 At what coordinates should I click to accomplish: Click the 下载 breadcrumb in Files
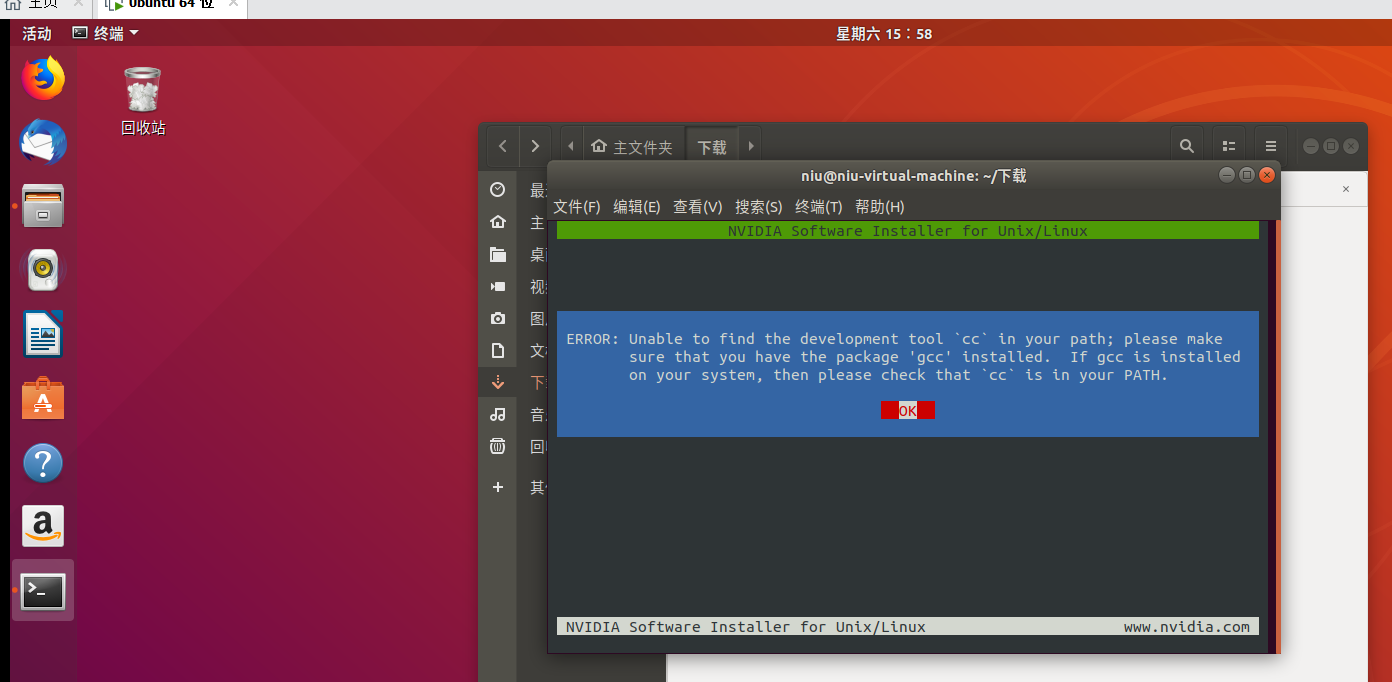pos(712,146)
